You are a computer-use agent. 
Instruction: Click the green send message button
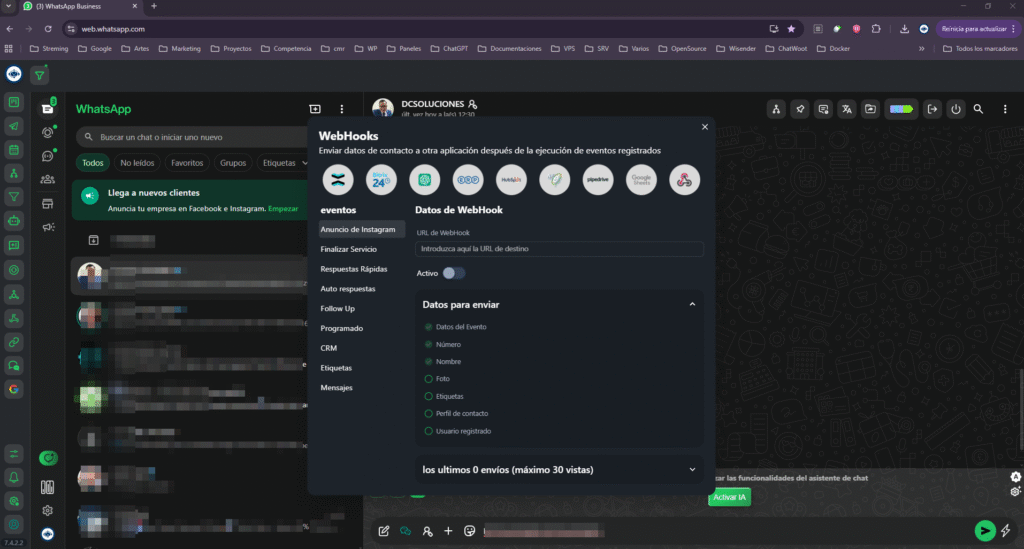pyautogui.click(x=984, y=531)
